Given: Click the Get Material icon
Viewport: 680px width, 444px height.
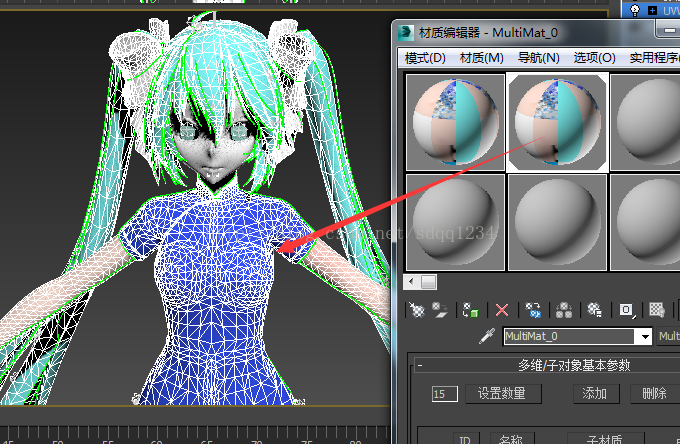Looking at the screenshot, I should coord(417,310).
